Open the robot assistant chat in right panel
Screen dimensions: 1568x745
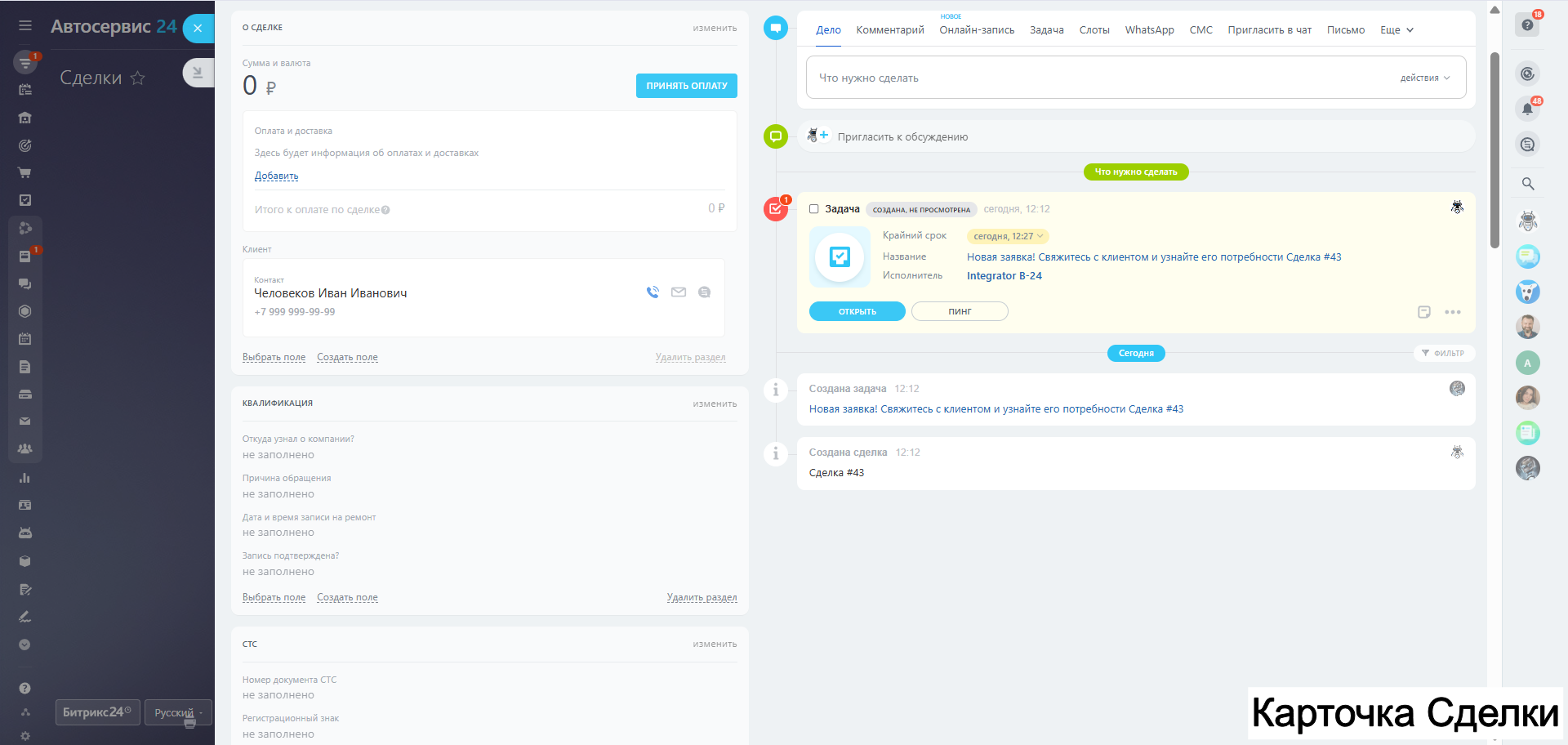pos(1528,221)
